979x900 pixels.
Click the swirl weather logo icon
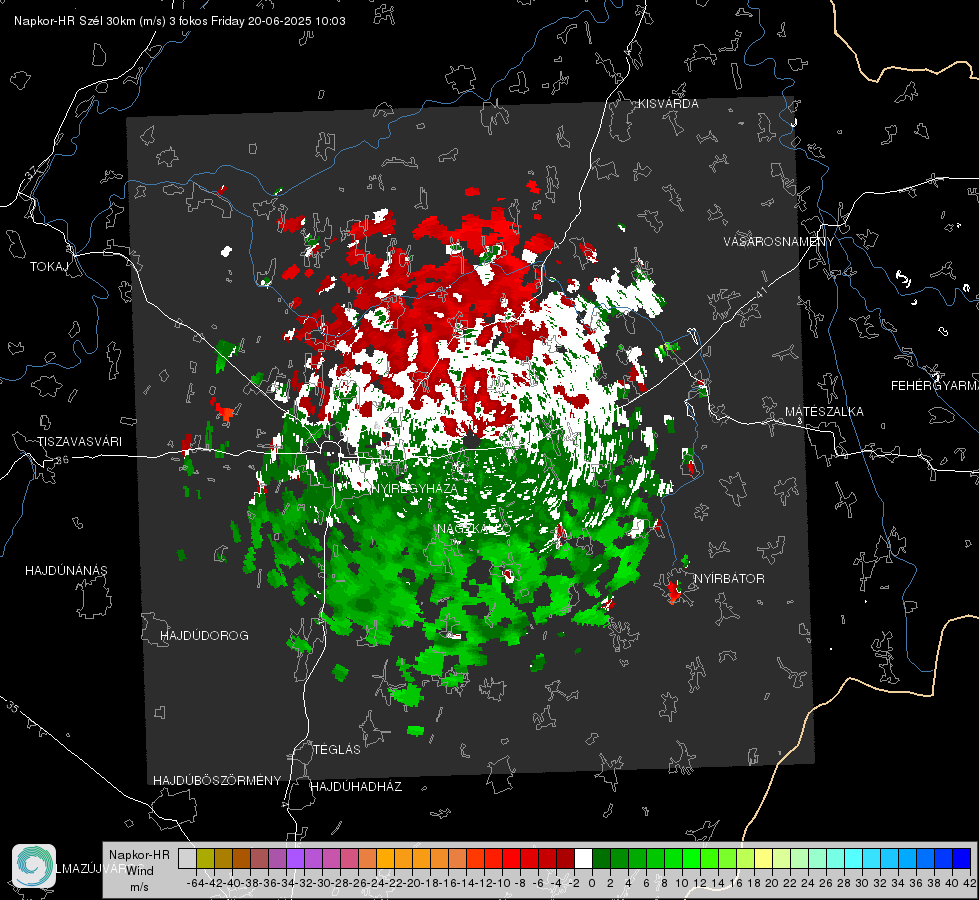[x=34, y=866]
